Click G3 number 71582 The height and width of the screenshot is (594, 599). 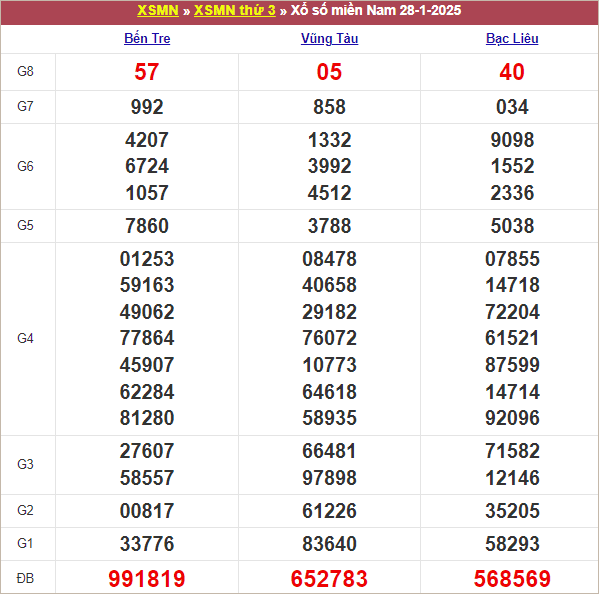point(512,451)
